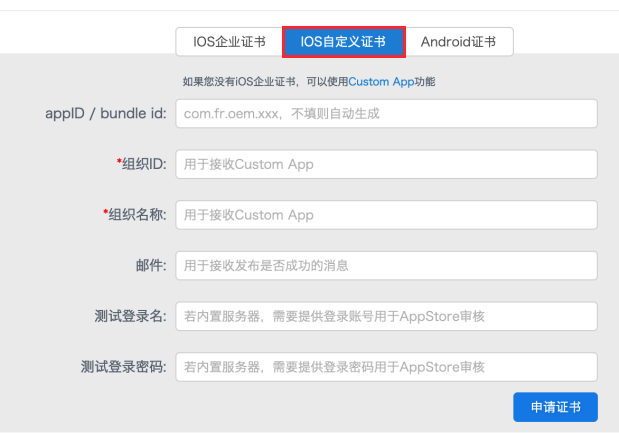
Task: Click the red asterisk beside 组织ID
Action: [119, 164]
